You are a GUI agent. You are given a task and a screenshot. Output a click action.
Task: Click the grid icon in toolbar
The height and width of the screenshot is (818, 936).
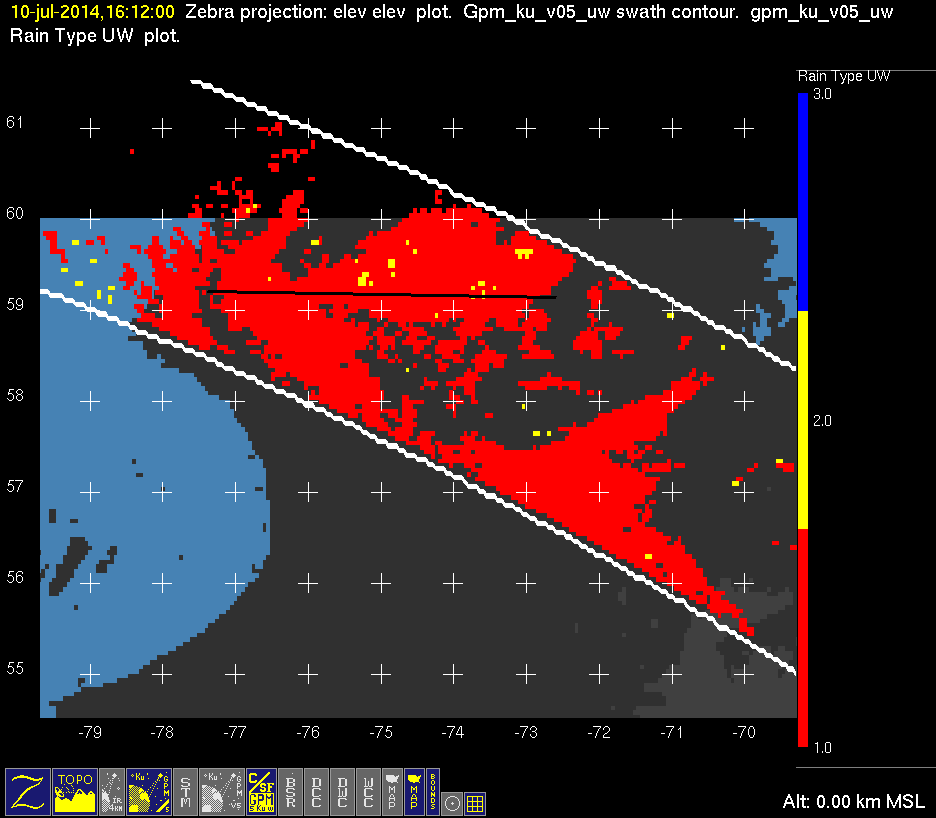(x=475, y=802)
